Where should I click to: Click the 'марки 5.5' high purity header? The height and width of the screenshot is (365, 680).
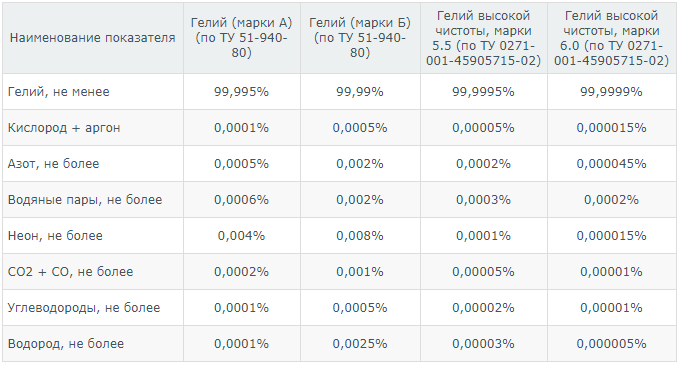(484, 38)
